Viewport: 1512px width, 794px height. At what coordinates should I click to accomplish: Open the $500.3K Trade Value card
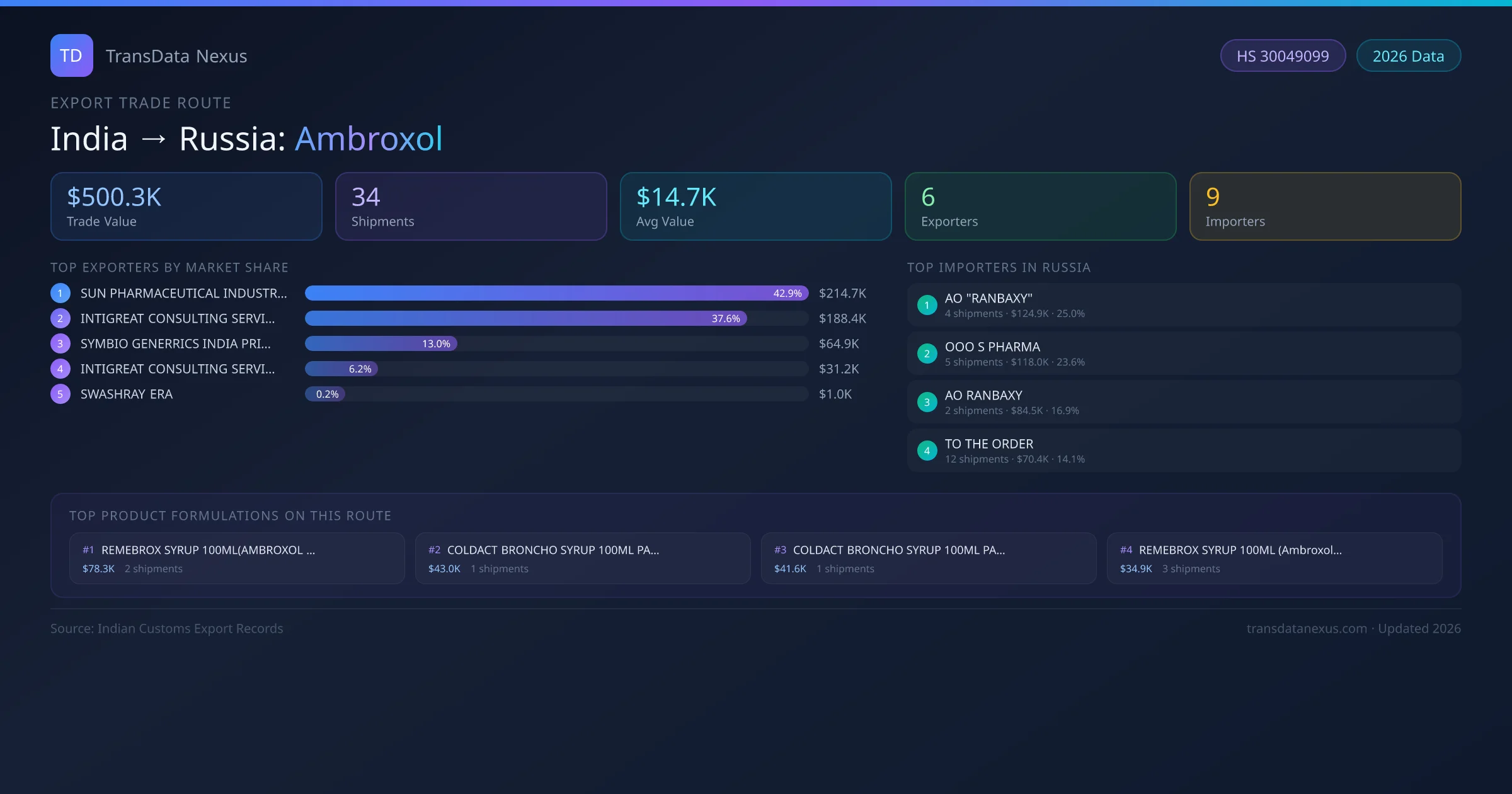186,206
